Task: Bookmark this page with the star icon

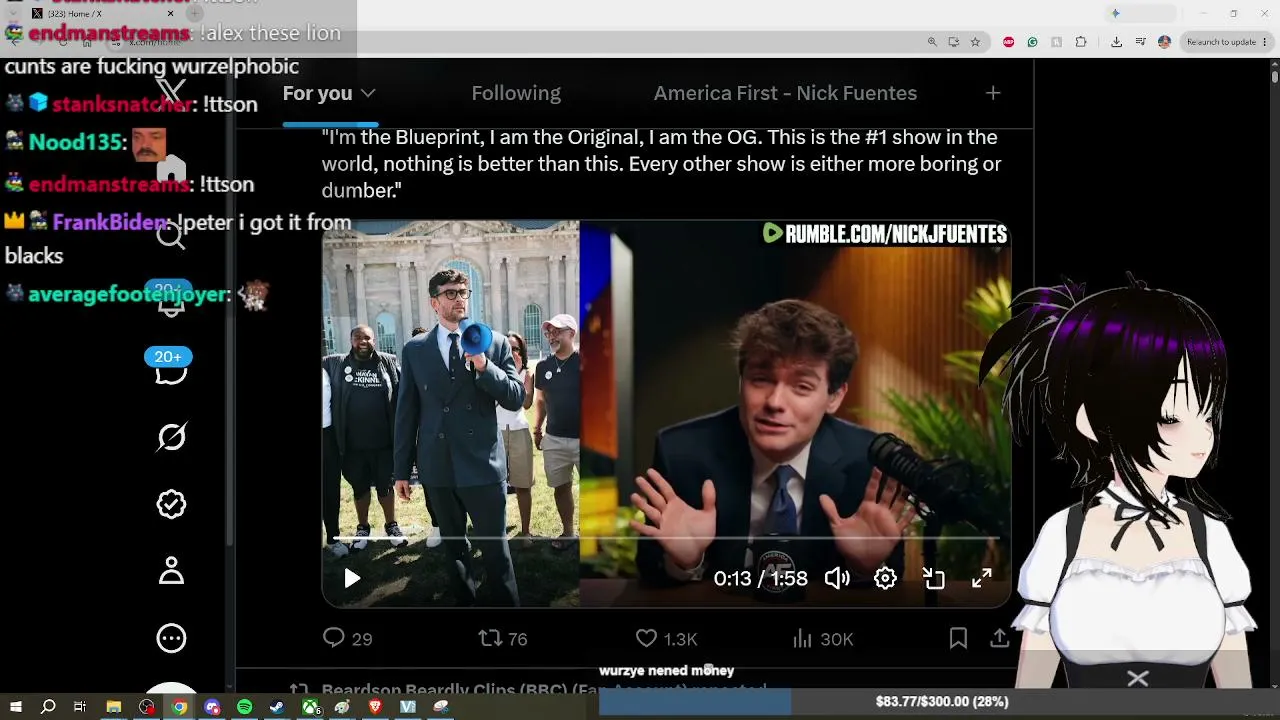Action: pyautogui.click(x=975, y=42)
